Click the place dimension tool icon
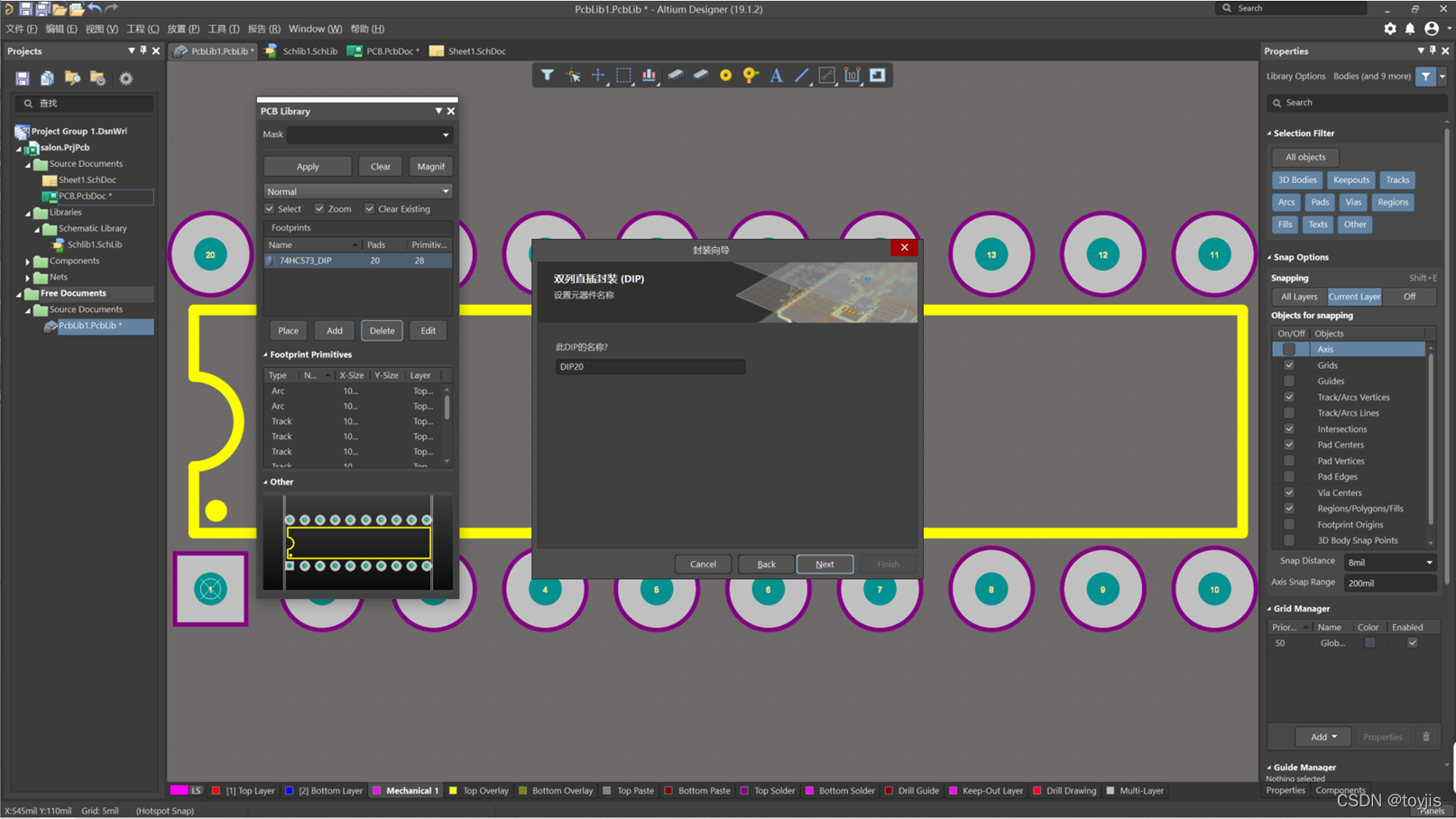 pos(852,75)
